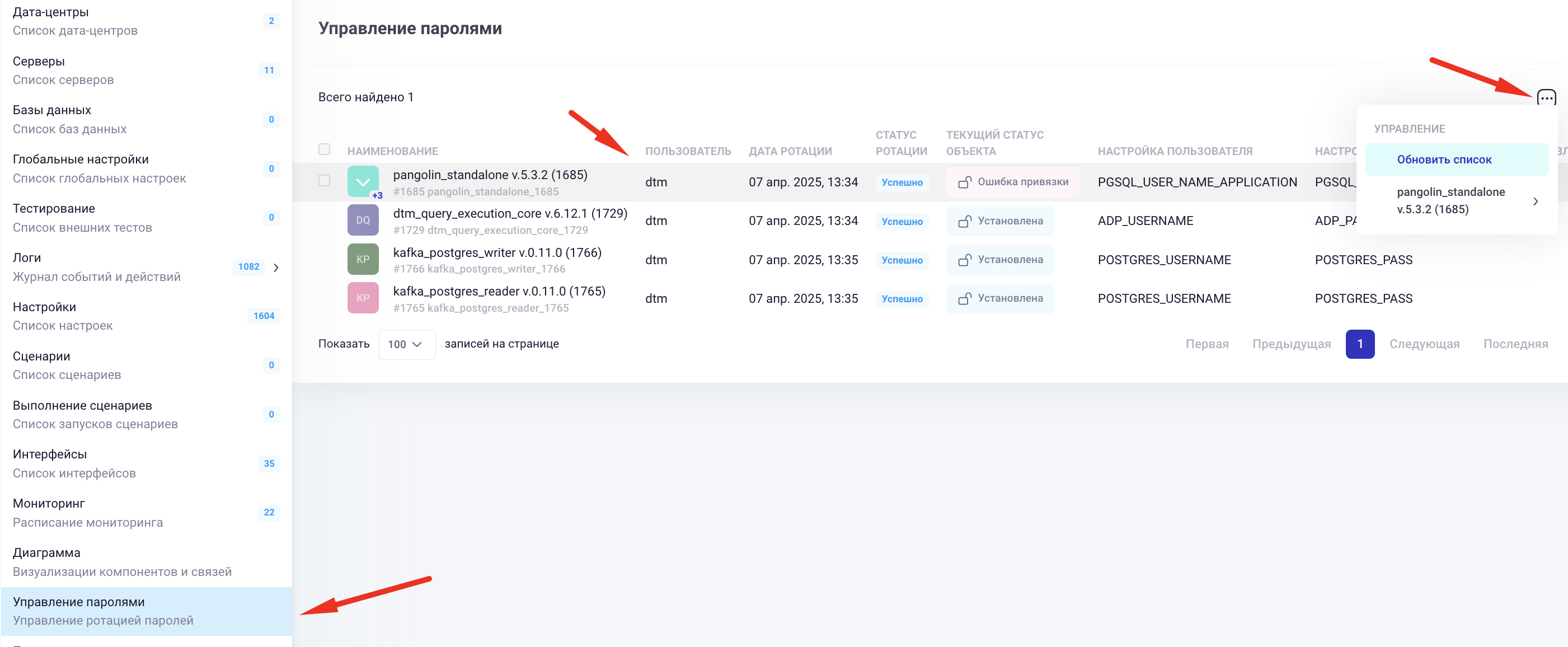Expand pangolin_standalone v.5.3.2 submenu arrow
This screenshot has width=1568, height=647.
(x=1535, y=201)
